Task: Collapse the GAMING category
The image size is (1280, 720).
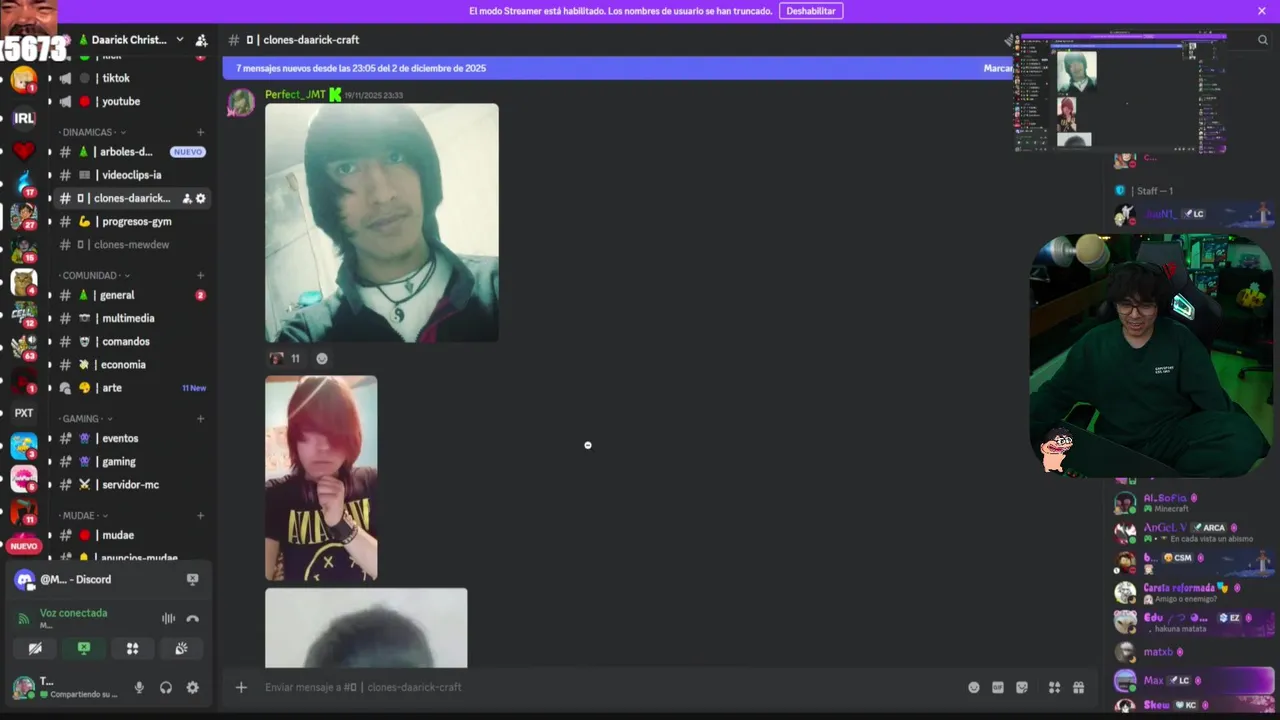Action: point(86,418)
